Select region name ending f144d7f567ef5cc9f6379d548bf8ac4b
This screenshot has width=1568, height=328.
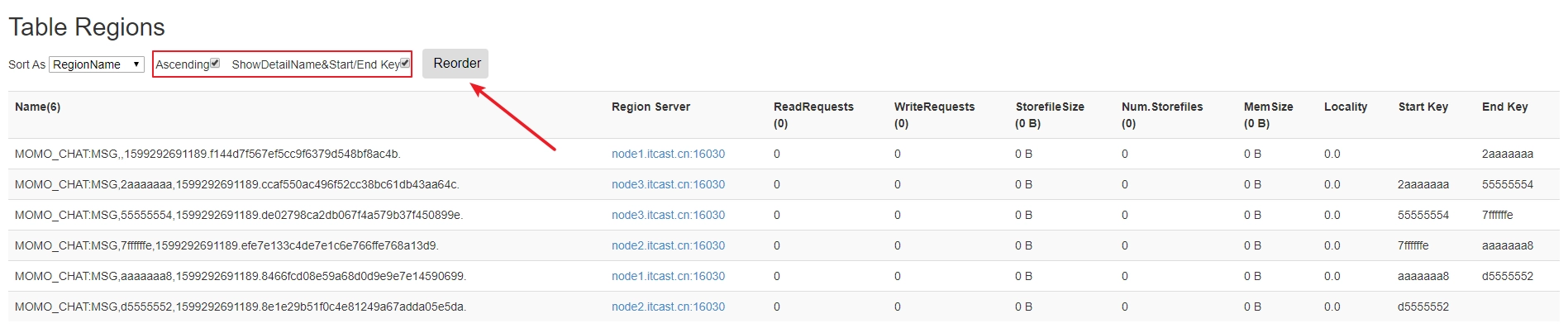click(x=207, y=154)
